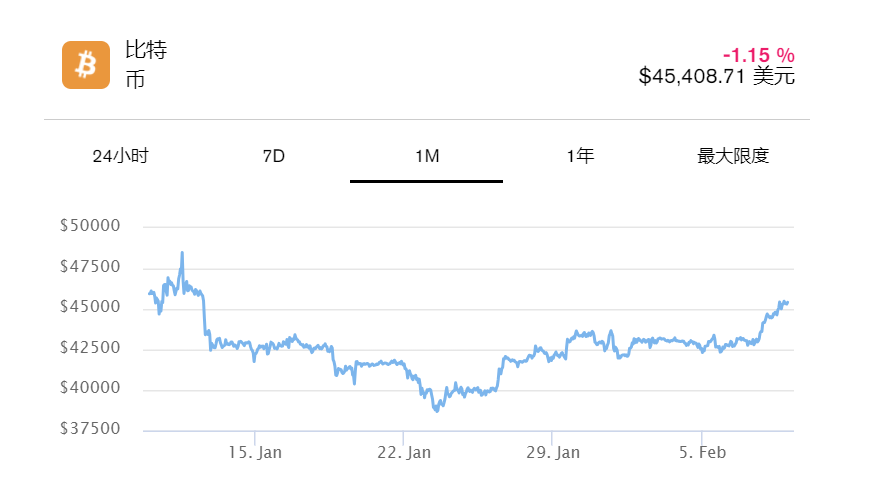Click the $50000 y-axis label
The width and height of the screenshot is (871, 480).
[x=90, y=226]
